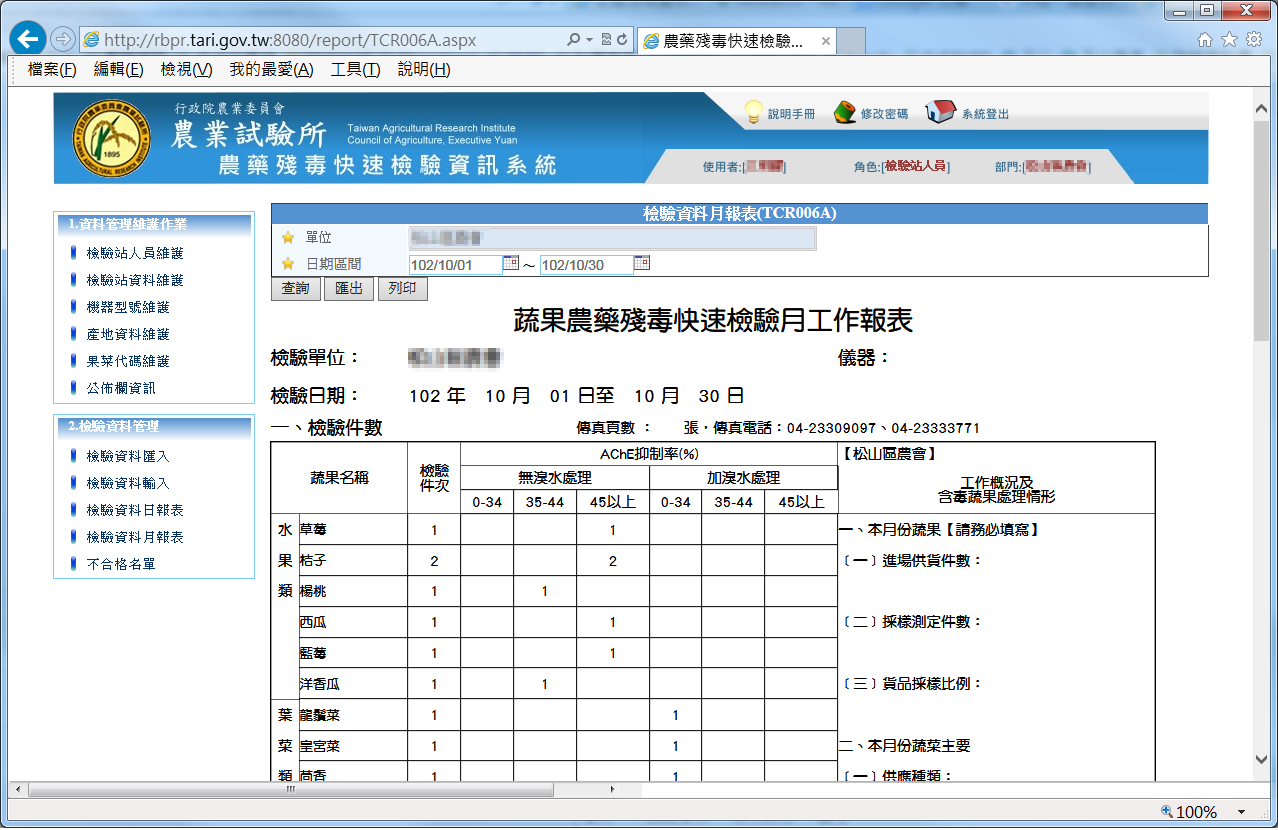Click the 系統登出 house icon
The width and height of the screenshot is (1278, 830).
(x=940, y=112)
